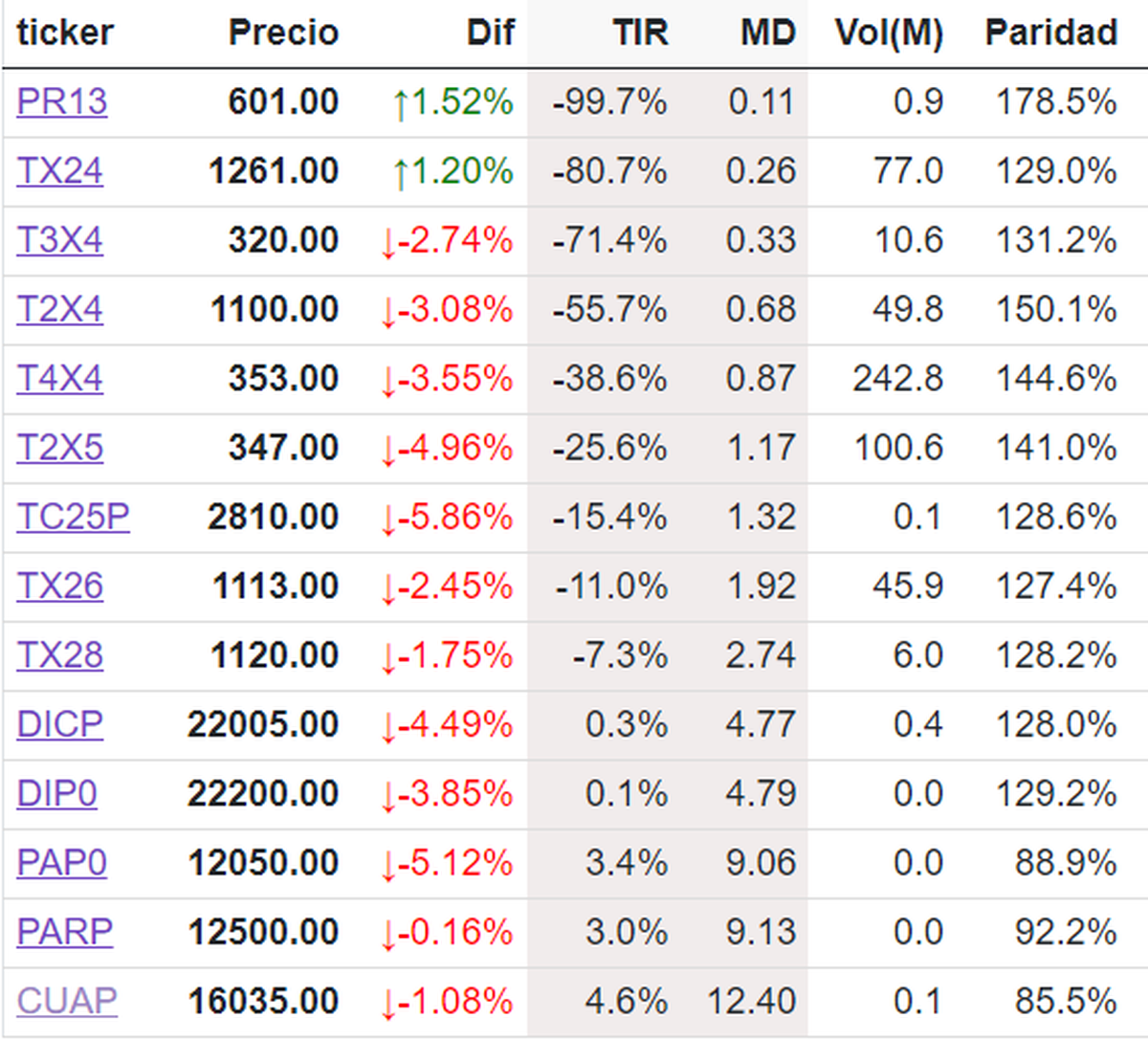Viewport: 1148px width, 1040px height.
Task: Open the CUAP ticker link
Action: tap(67, 1002)
